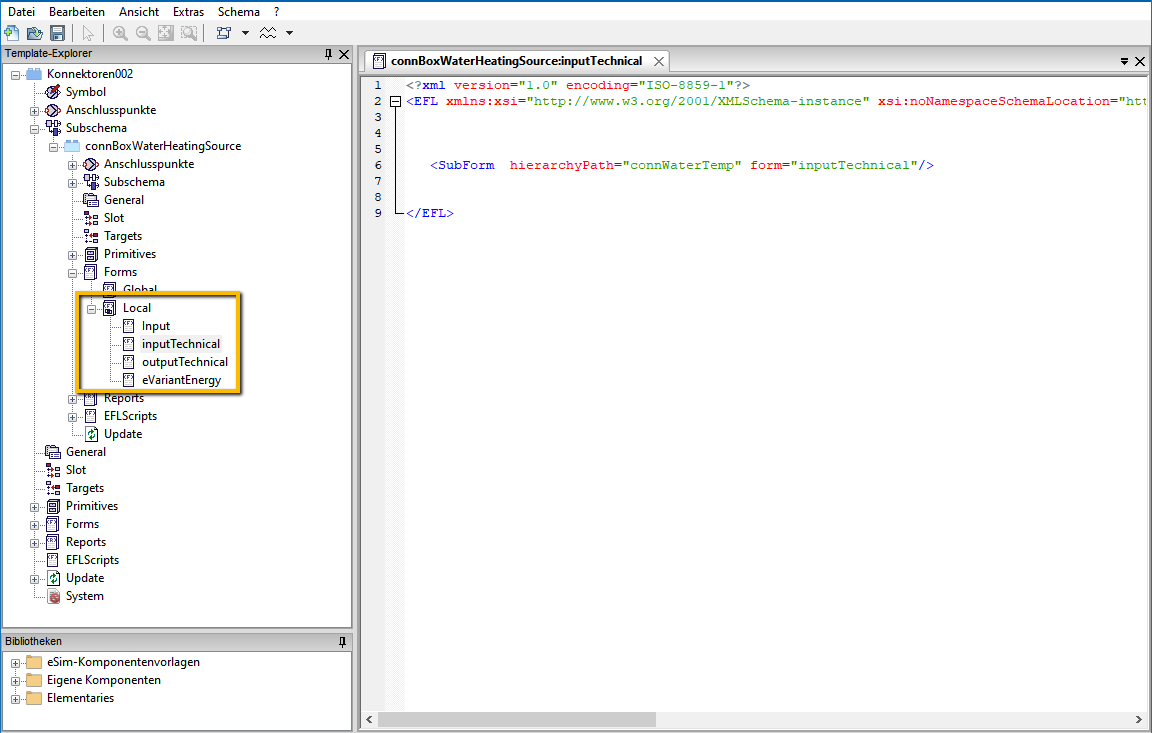Click the top-level EFLScripts icon

coord(53,560)
